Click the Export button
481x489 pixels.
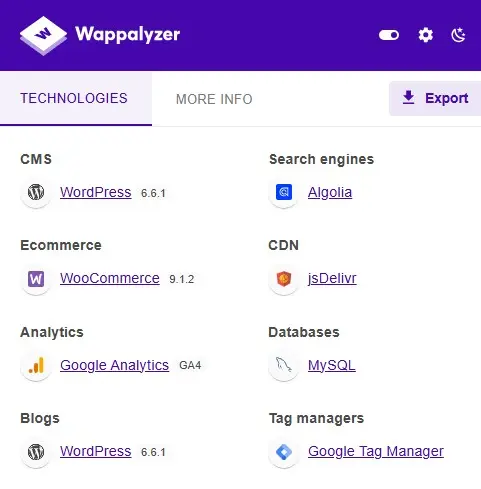pos(435,98)
